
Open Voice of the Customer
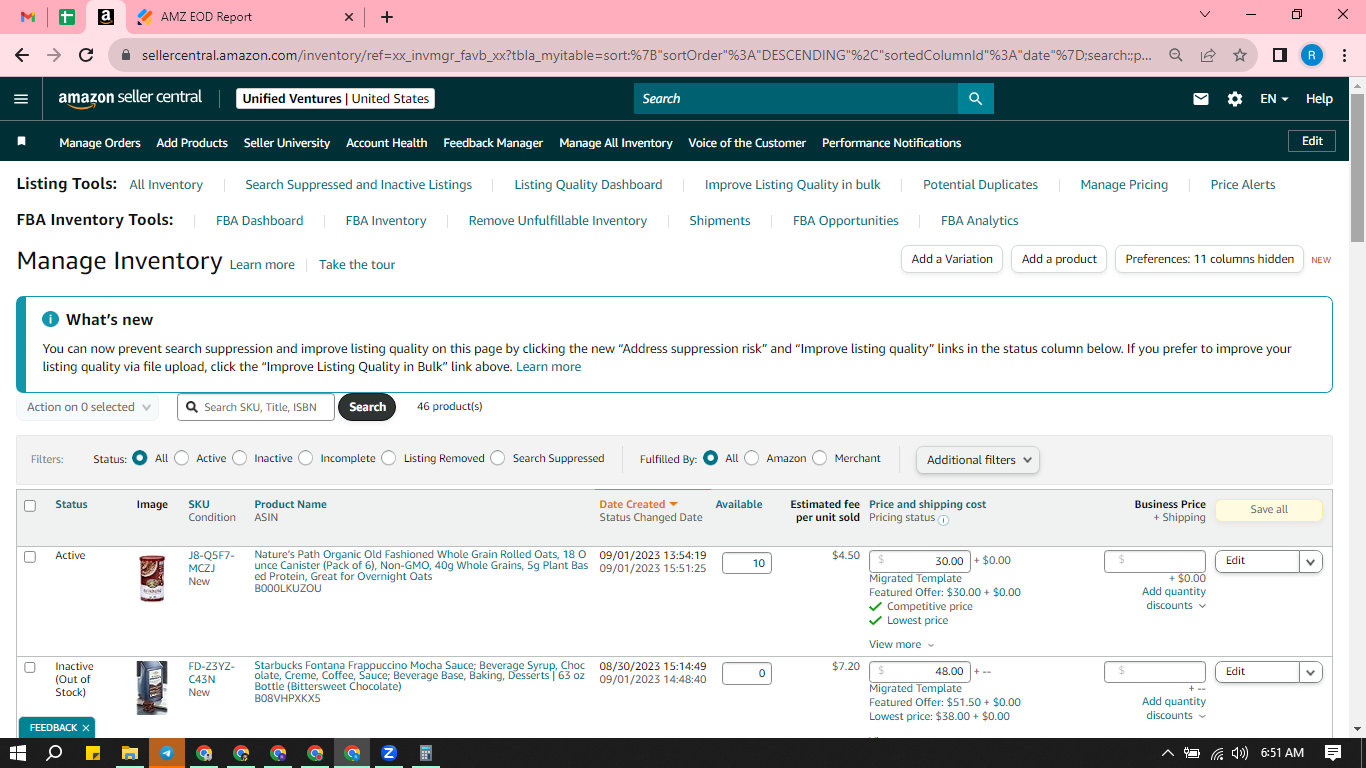(x=747, y=143)
